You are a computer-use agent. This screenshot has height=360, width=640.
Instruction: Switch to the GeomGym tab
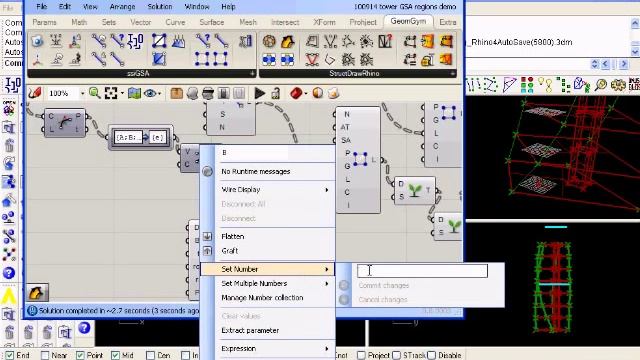[408, 21]
